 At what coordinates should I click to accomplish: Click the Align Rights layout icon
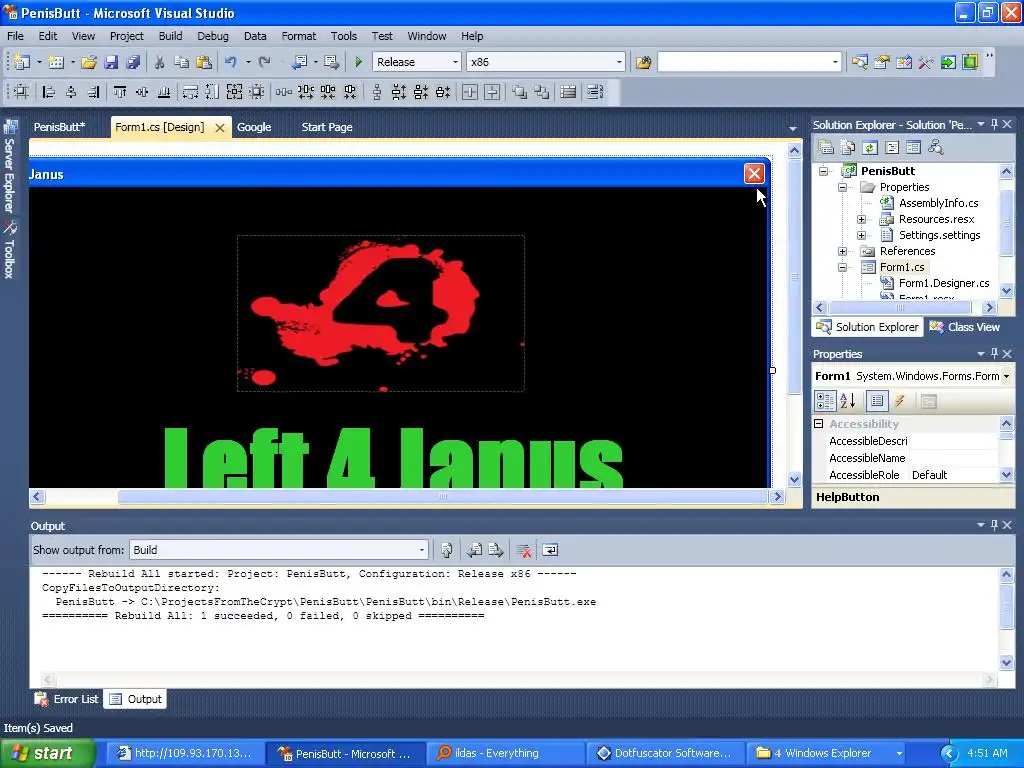click(93, 92)
